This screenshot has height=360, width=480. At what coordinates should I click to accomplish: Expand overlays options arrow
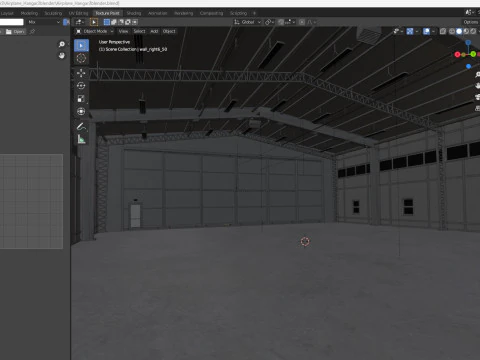click(433, 31)
